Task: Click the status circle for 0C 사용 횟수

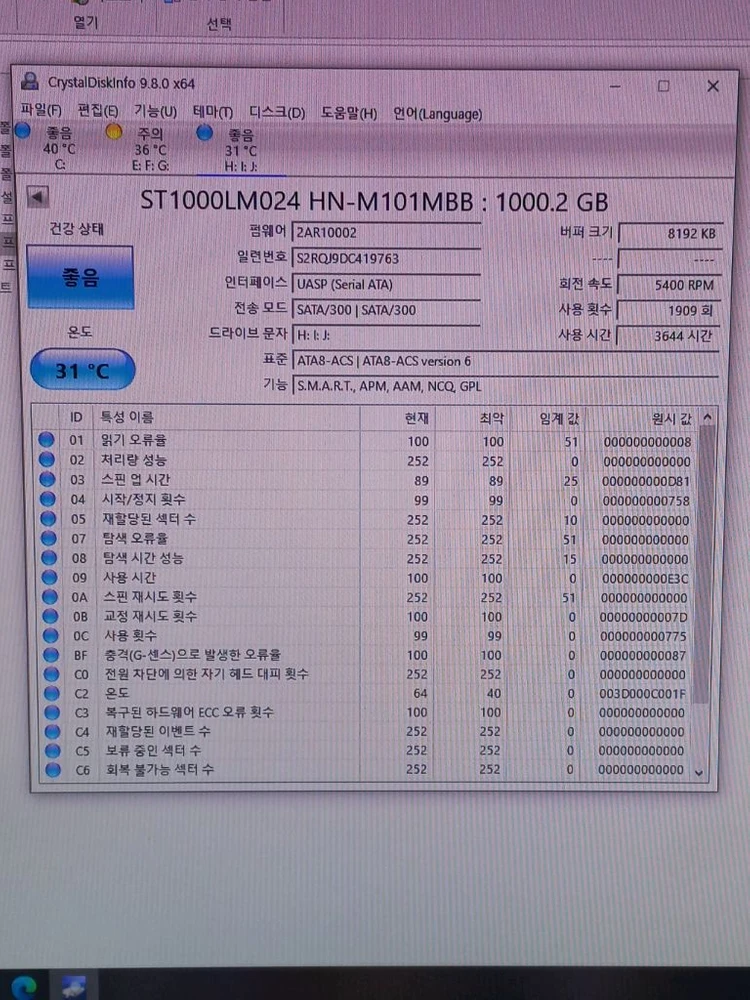Action: coord(50,635)
